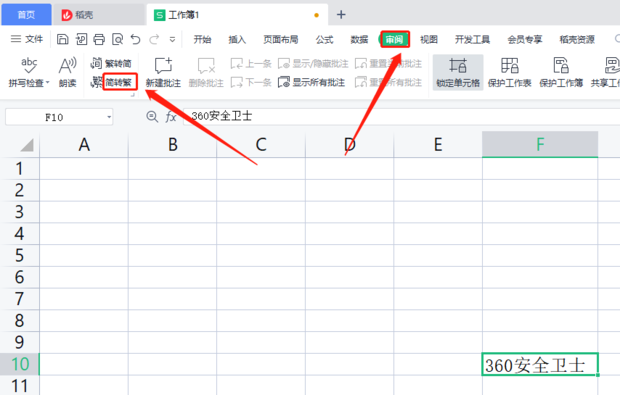620x395 pixels.
Task: Click the formula bar with 360安全卫士
Action: tap(401, 117)
